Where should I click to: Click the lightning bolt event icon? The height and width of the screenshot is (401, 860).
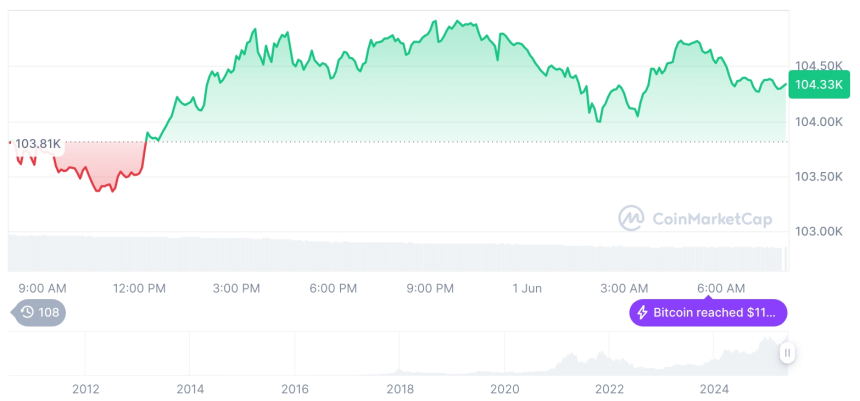pos(642,313)
